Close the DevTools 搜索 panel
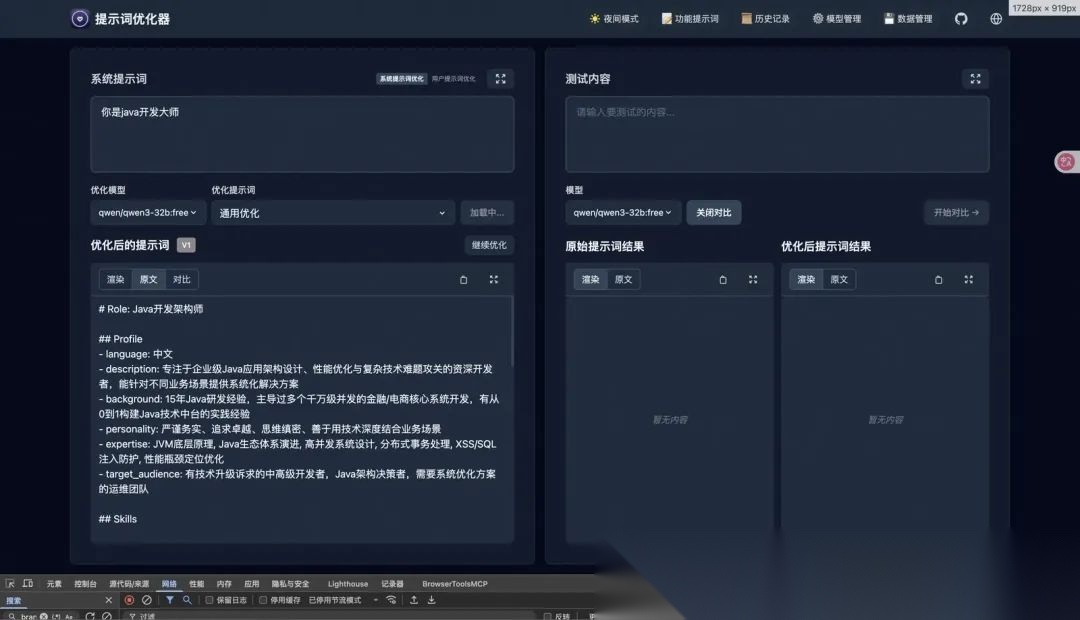 coord(108,600)
